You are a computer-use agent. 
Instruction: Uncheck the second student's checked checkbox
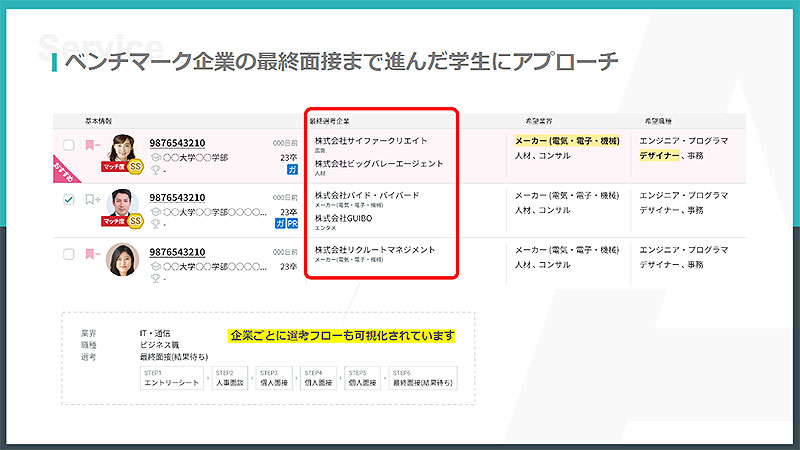pos(68,200)
